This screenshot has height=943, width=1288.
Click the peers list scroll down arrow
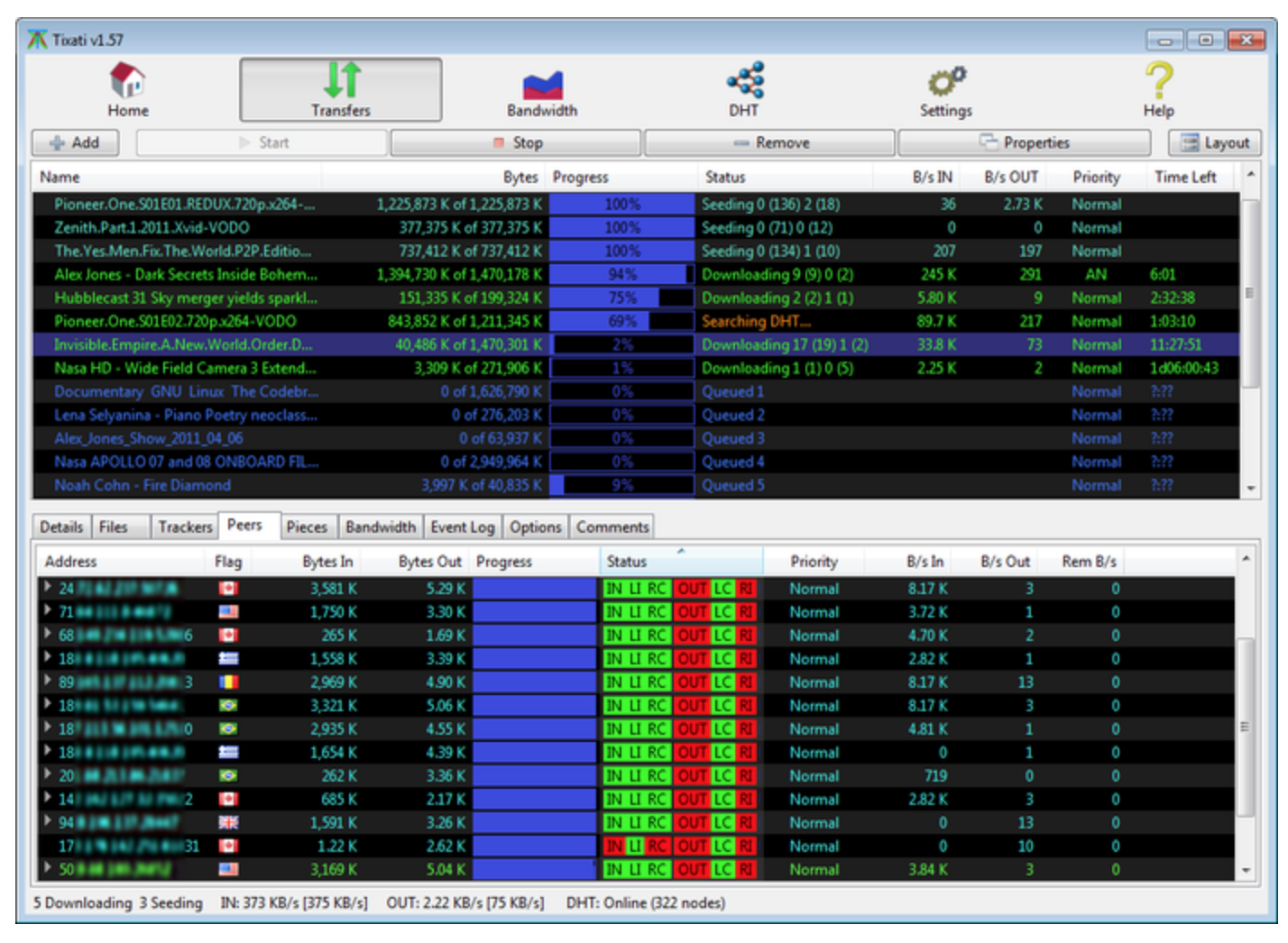click(1246, 871)
